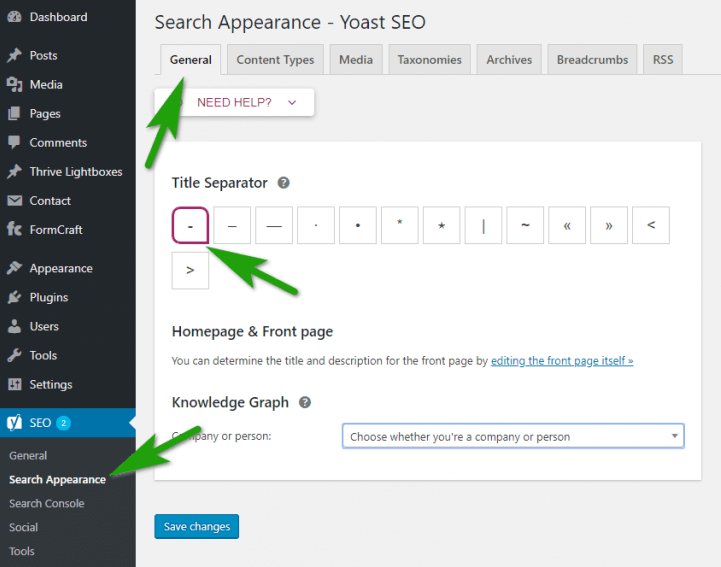This screenshot has width=721, height=567.
Task: Open the Settings menu label
Action: coord(51,385)
